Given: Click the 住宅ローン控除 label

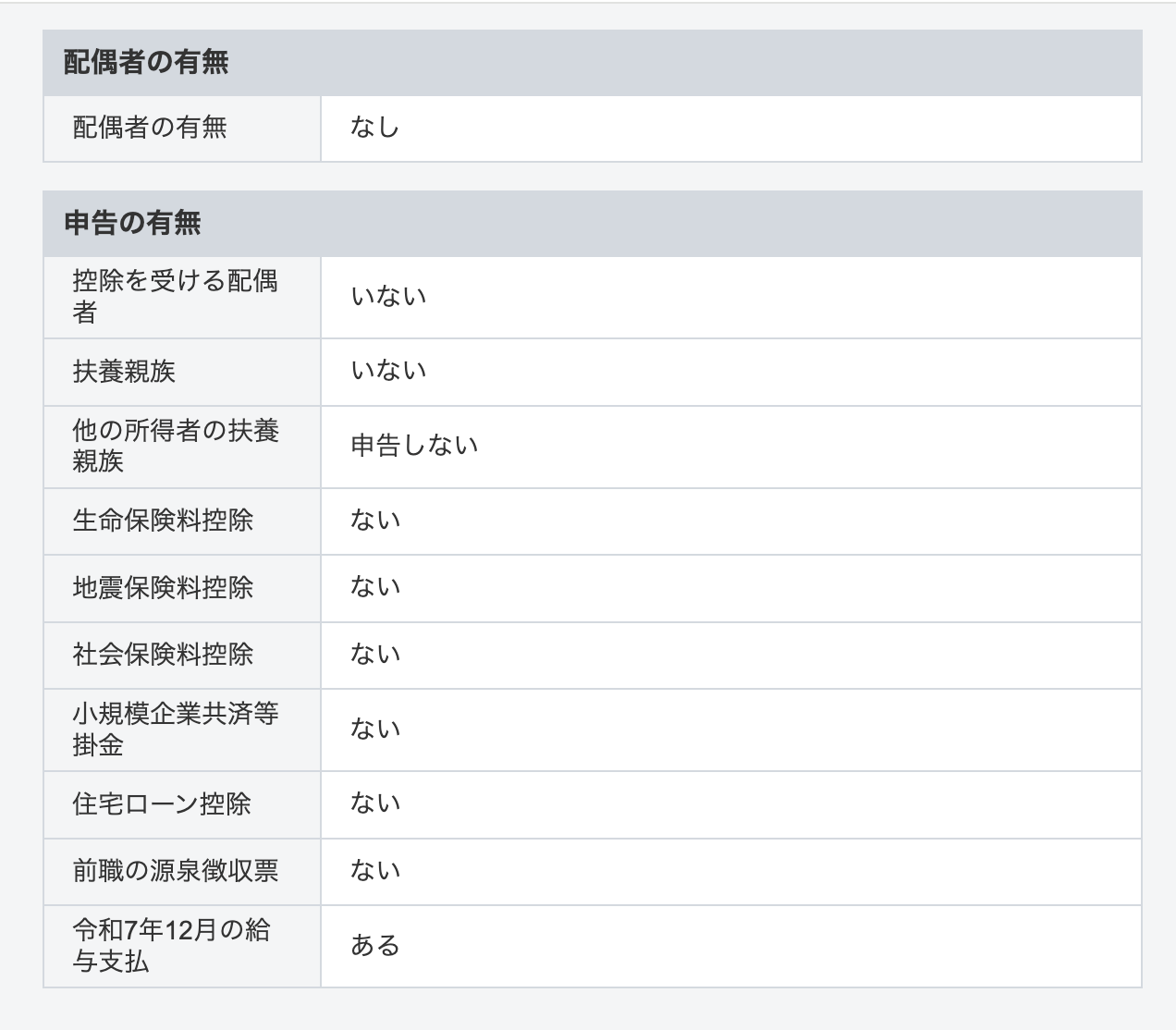Looking at the screenshot, I should tap(162, 804).
